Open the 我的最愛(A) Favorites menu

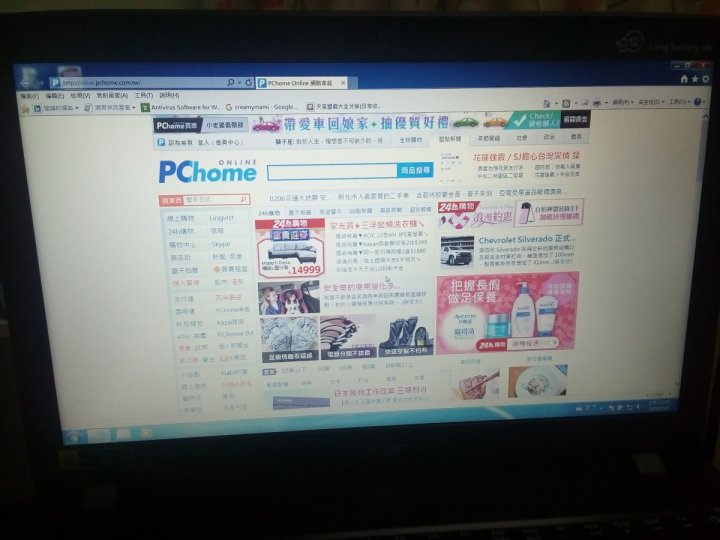(x=112, y=96)
